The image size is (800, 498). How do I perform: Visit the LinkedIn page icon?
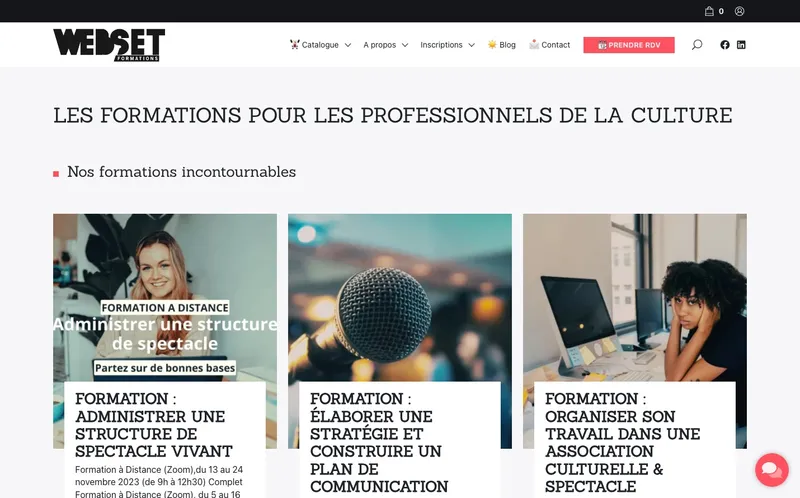tap(741, 45)
